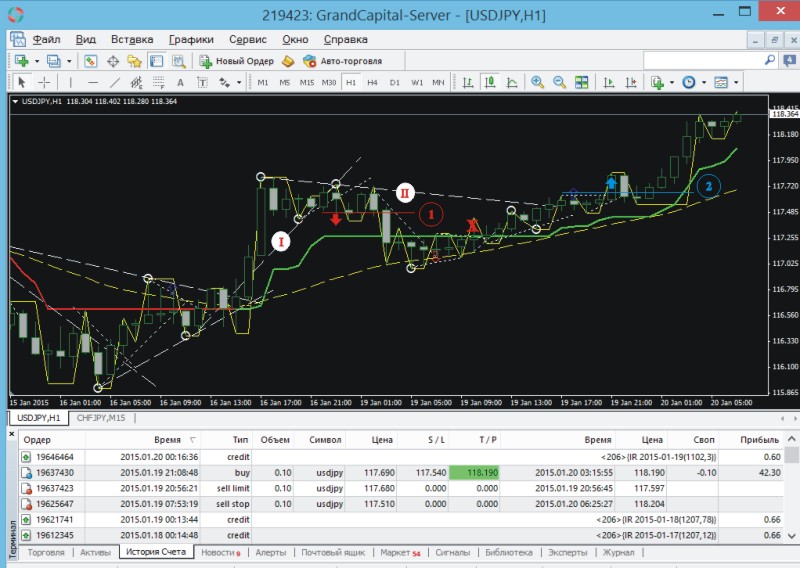Toggle the chart shift icon

pyautogui.click(x=631, y=82)
